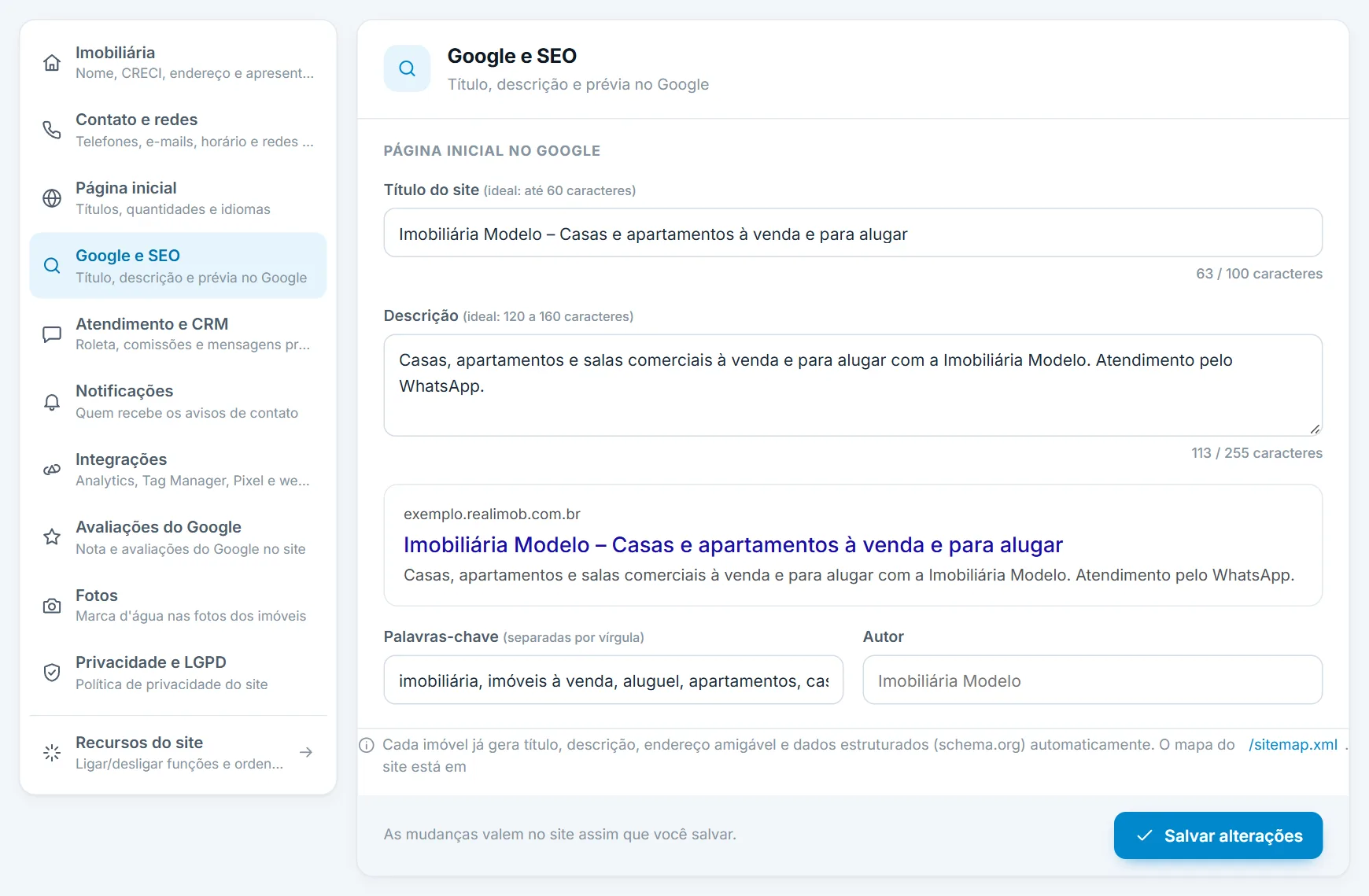The width and height of the screenshot is (1369, 896).
Task: Open Atendimento e CRM settings
Action: coord(178,334)
